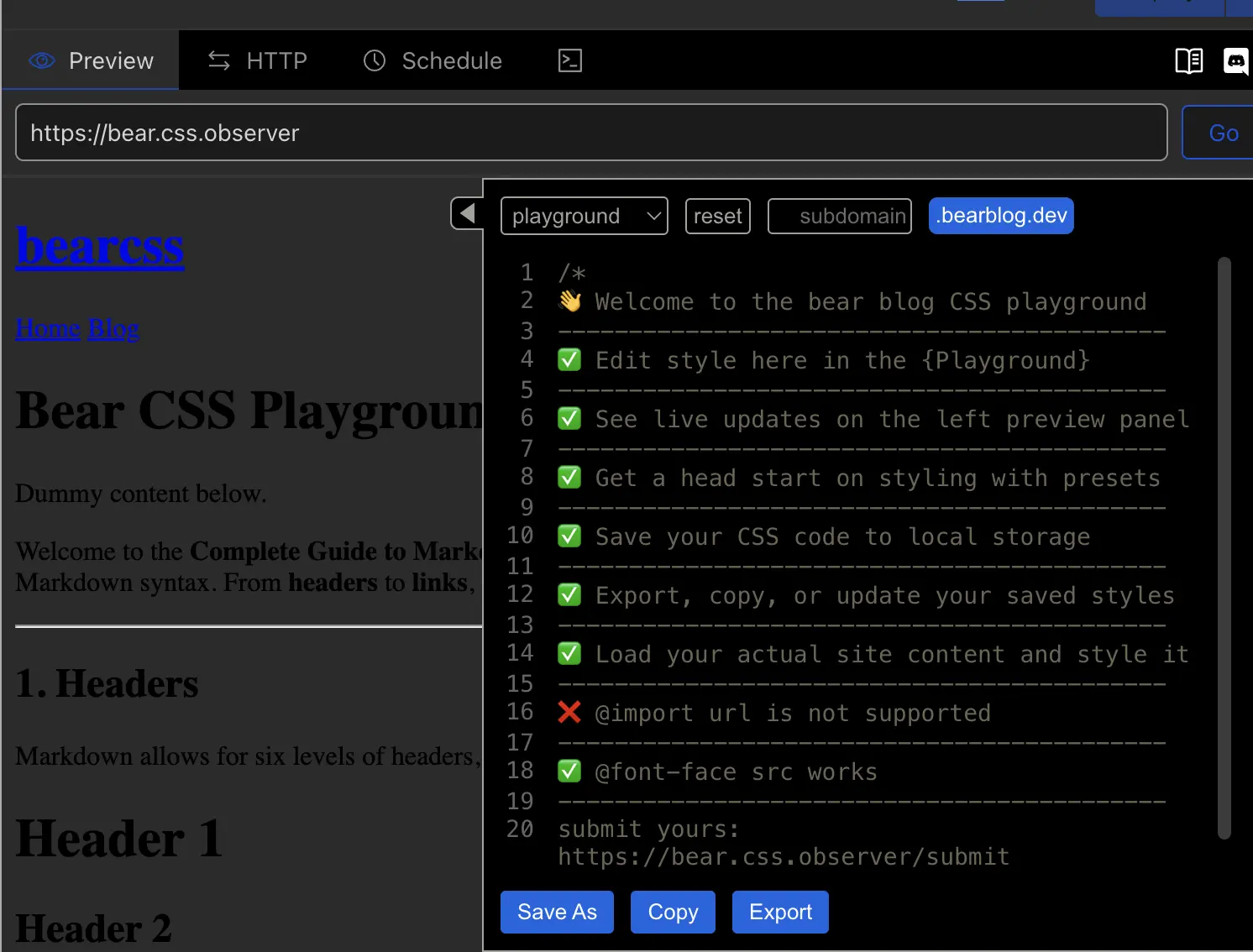Click the text 'Welcome to the bear blog CSS playground'
The height and width of the screenshot is (952, 1253).
(x=871, y=301)
